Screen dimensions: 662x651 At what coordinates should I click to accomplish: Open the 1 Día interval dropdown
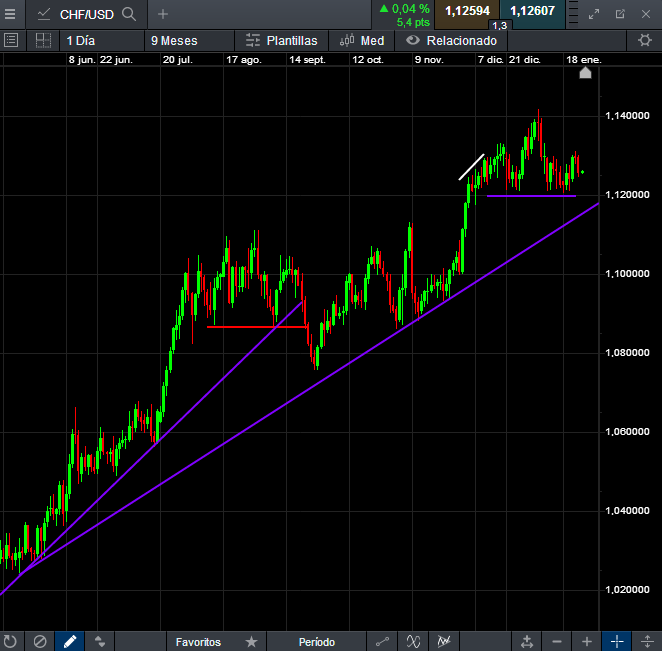[101, 41]
